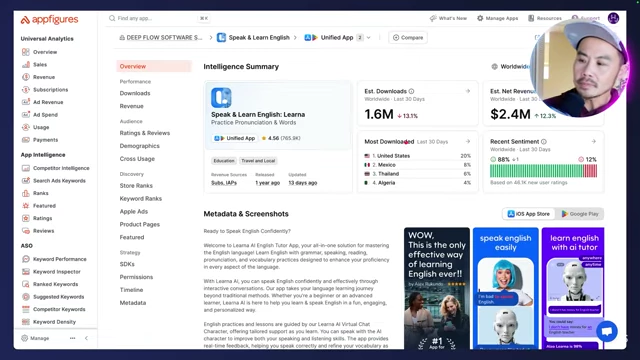Open the Search Ads Keywords icon

pyautogui.click(x=26, y=180)
